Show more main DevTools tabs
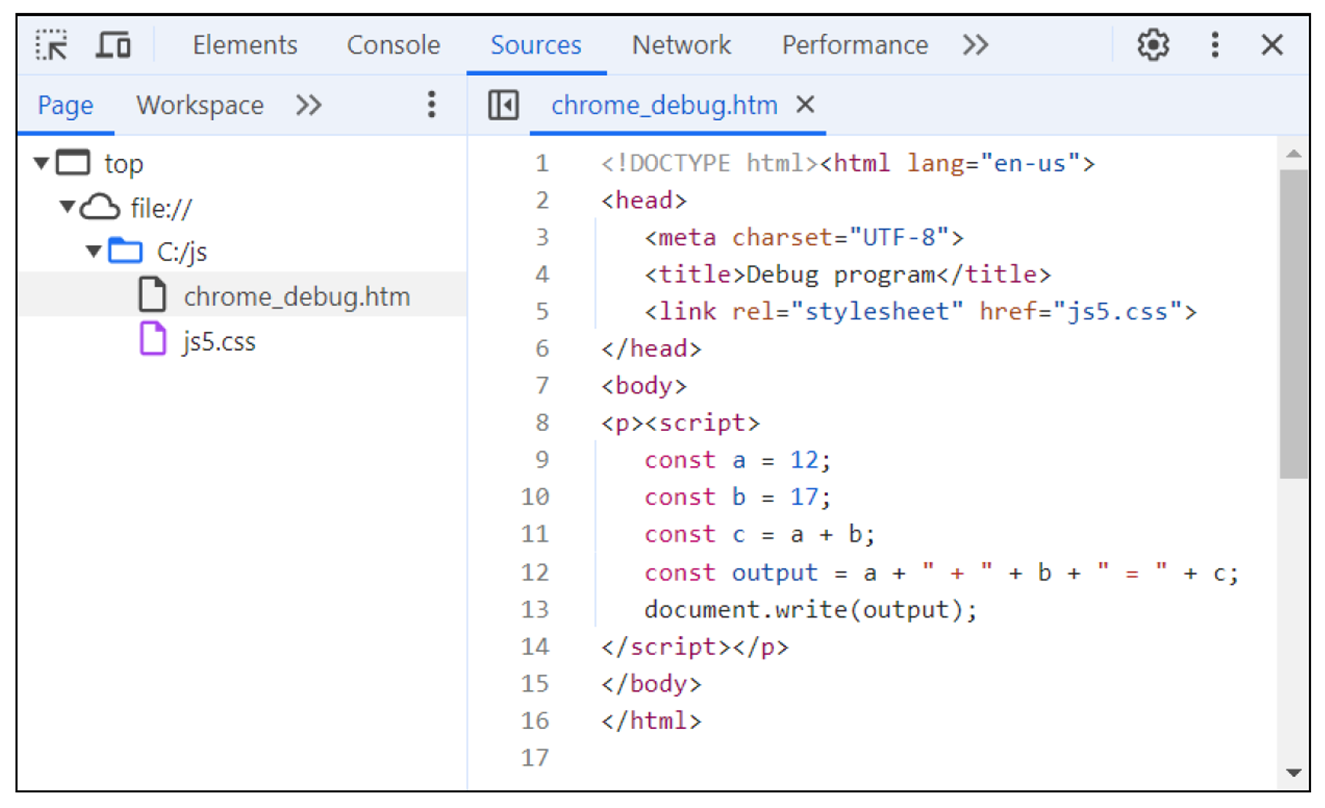Viewport: 1325px width, 808px height. click(x=975, y=46)
